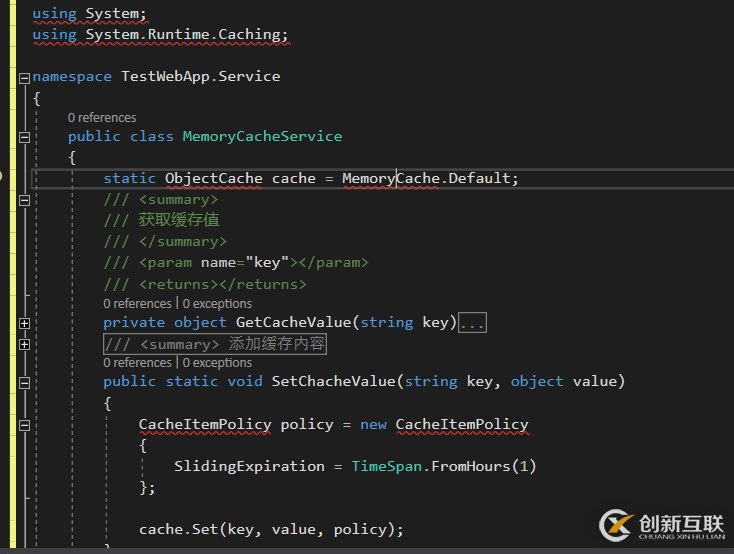This screenshot has width=734, height=554.
Task: Click the 'policy' variable name in declaration
Action: pos(307,425)
